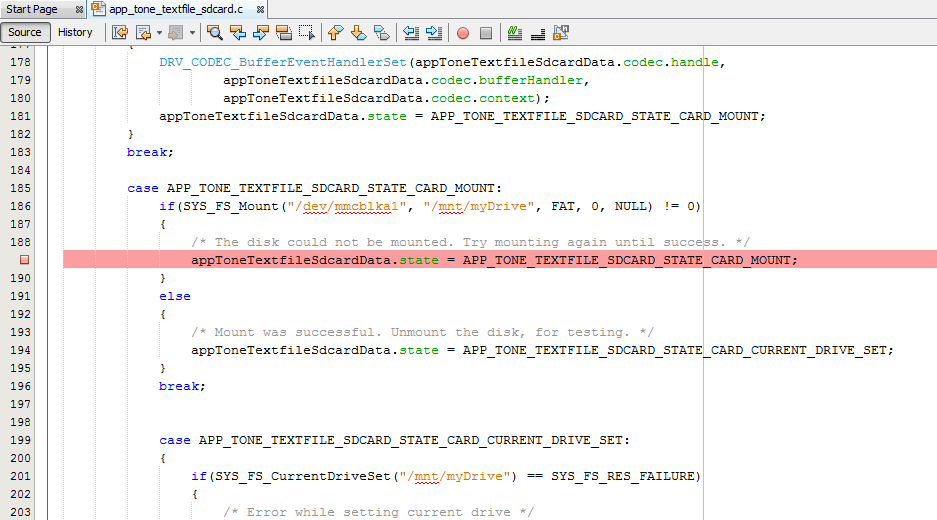Click codec.bufferHandler on line 179
The width and height of the screenshot is (937, 520).
click(x=507, y=80)
